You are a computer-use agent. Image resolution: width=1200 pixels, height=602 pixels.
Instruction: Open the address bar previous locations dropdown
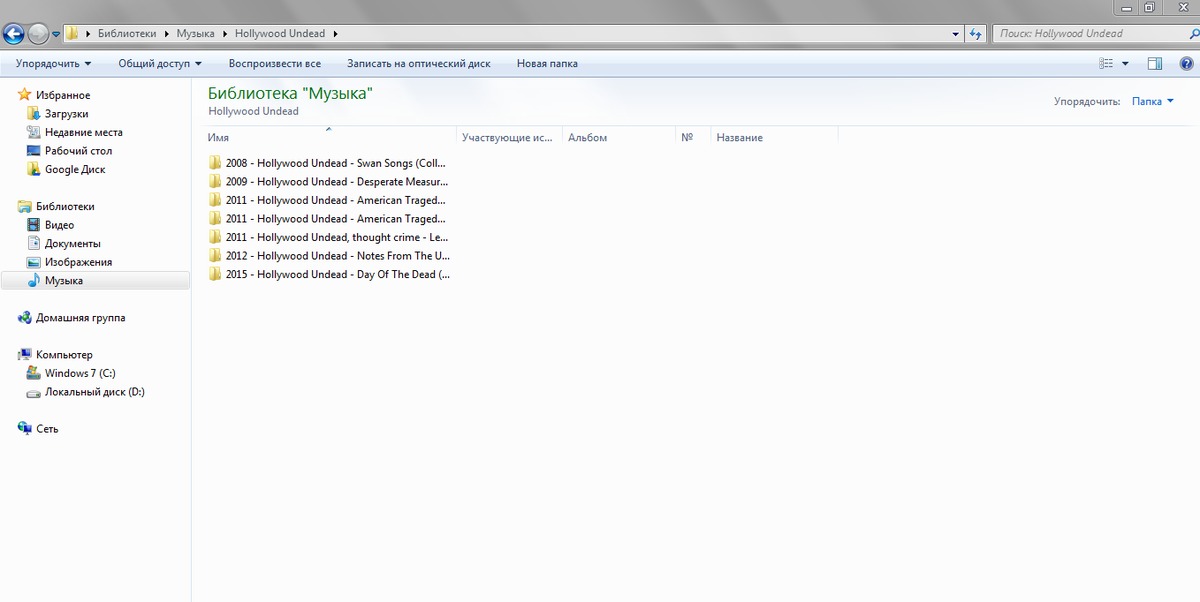point(956,34)
